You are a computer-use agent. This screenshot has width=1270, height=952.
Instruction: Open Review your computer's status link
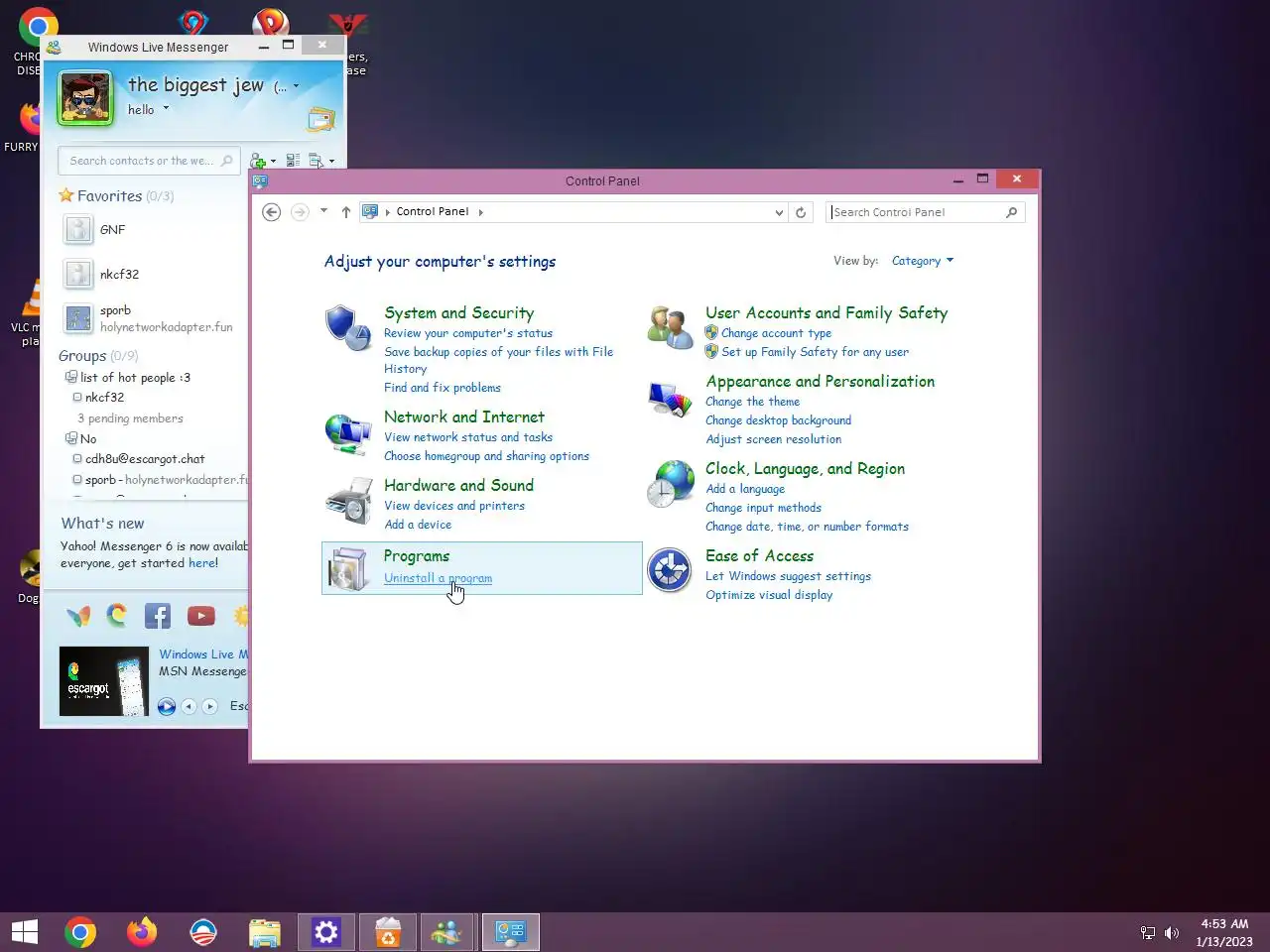pyautogui.click(x=468, y=333)
